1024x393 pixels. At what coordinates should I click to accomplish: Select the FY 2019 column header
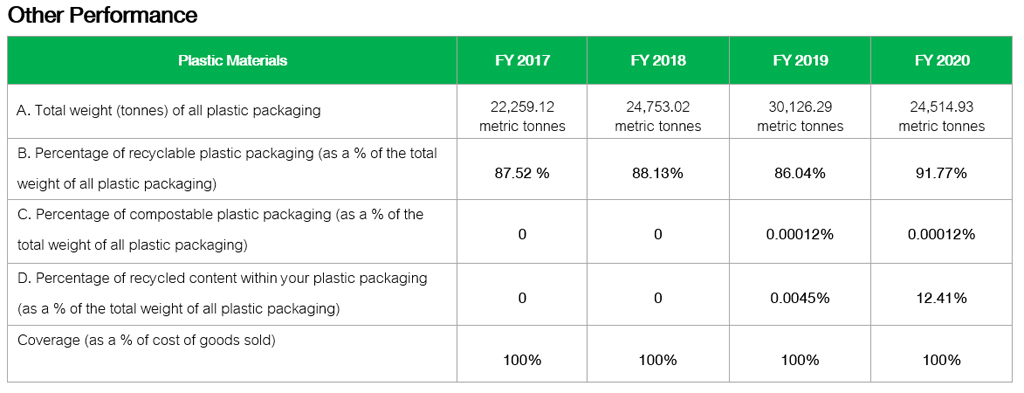pyautogui.click(x=800, y=61)
